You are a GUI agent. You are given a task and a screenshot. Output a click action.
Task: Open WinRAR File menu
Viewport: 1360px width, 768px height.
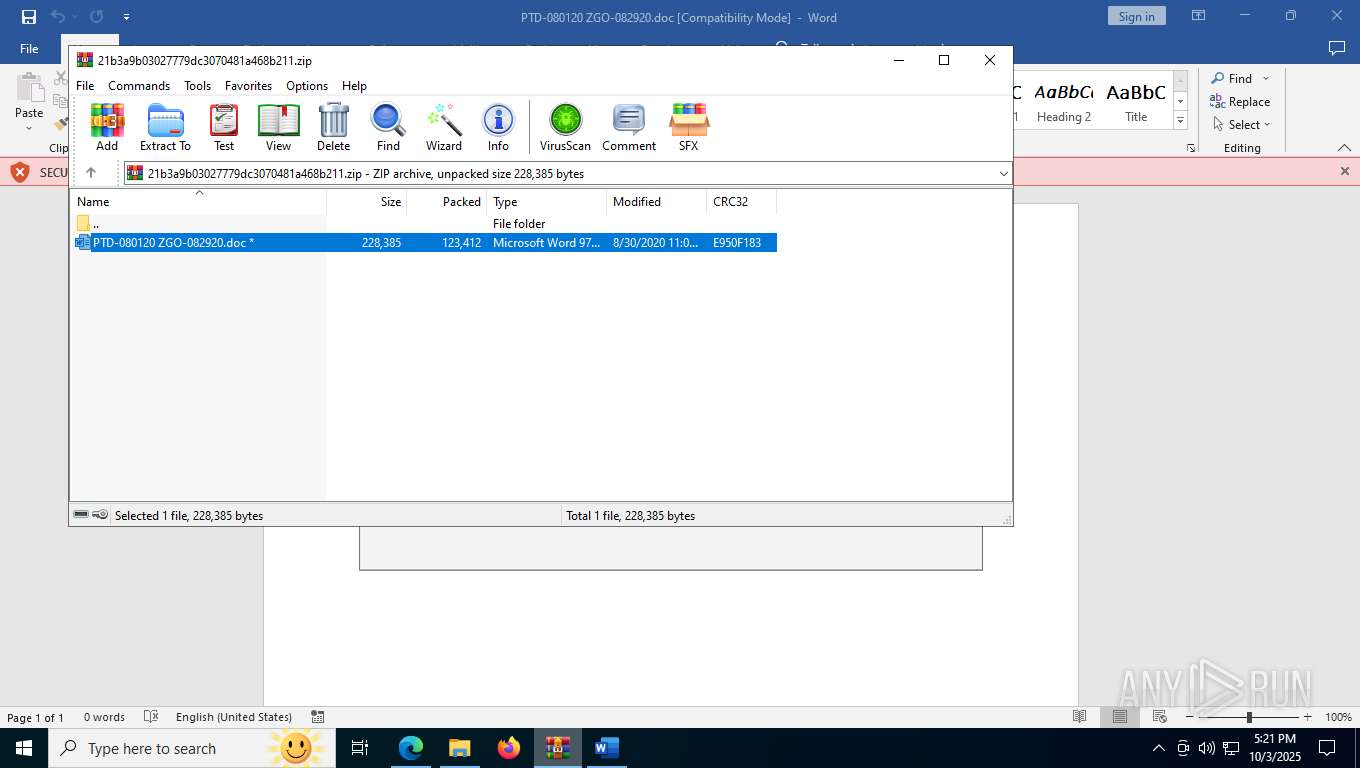point(85,86)
